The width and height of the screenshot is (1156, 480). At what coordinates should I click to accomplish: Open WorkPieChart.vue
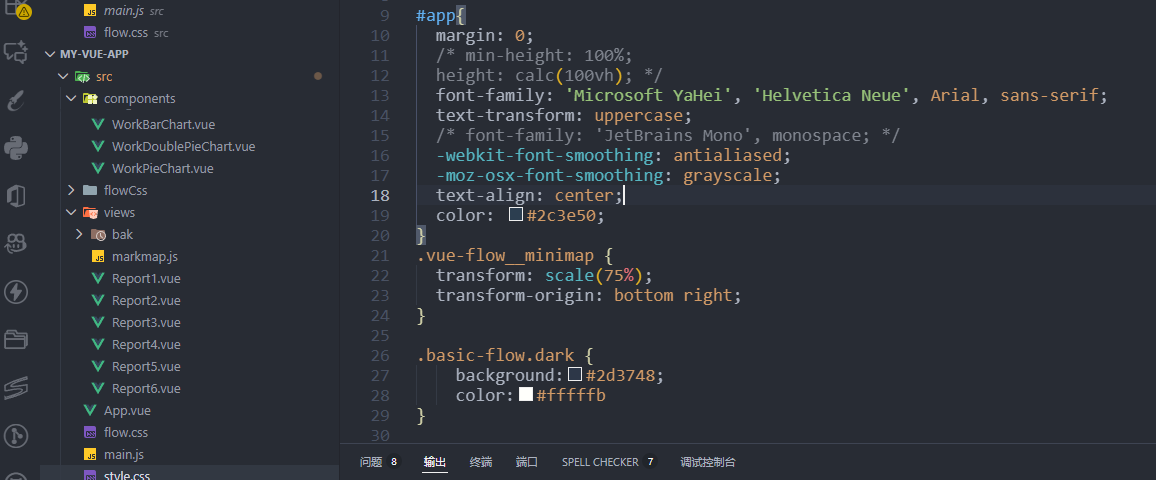coord(163,169)
